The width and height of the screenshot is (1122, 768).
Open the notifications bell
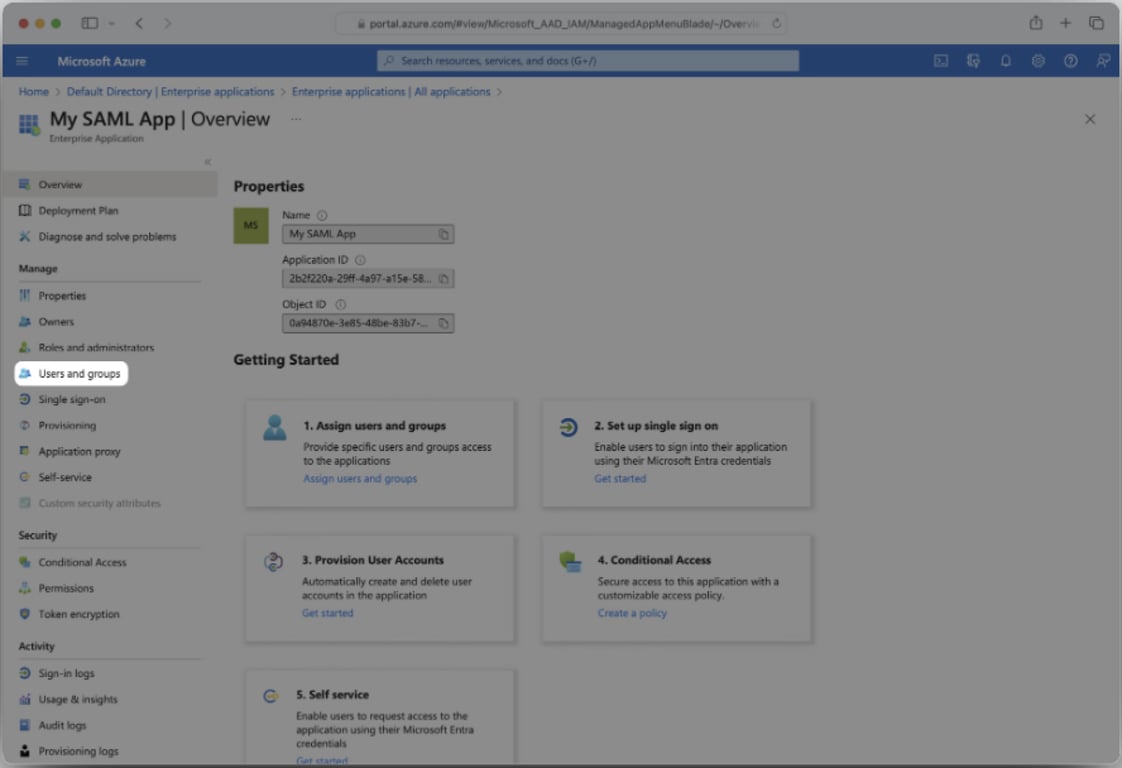1005,61
